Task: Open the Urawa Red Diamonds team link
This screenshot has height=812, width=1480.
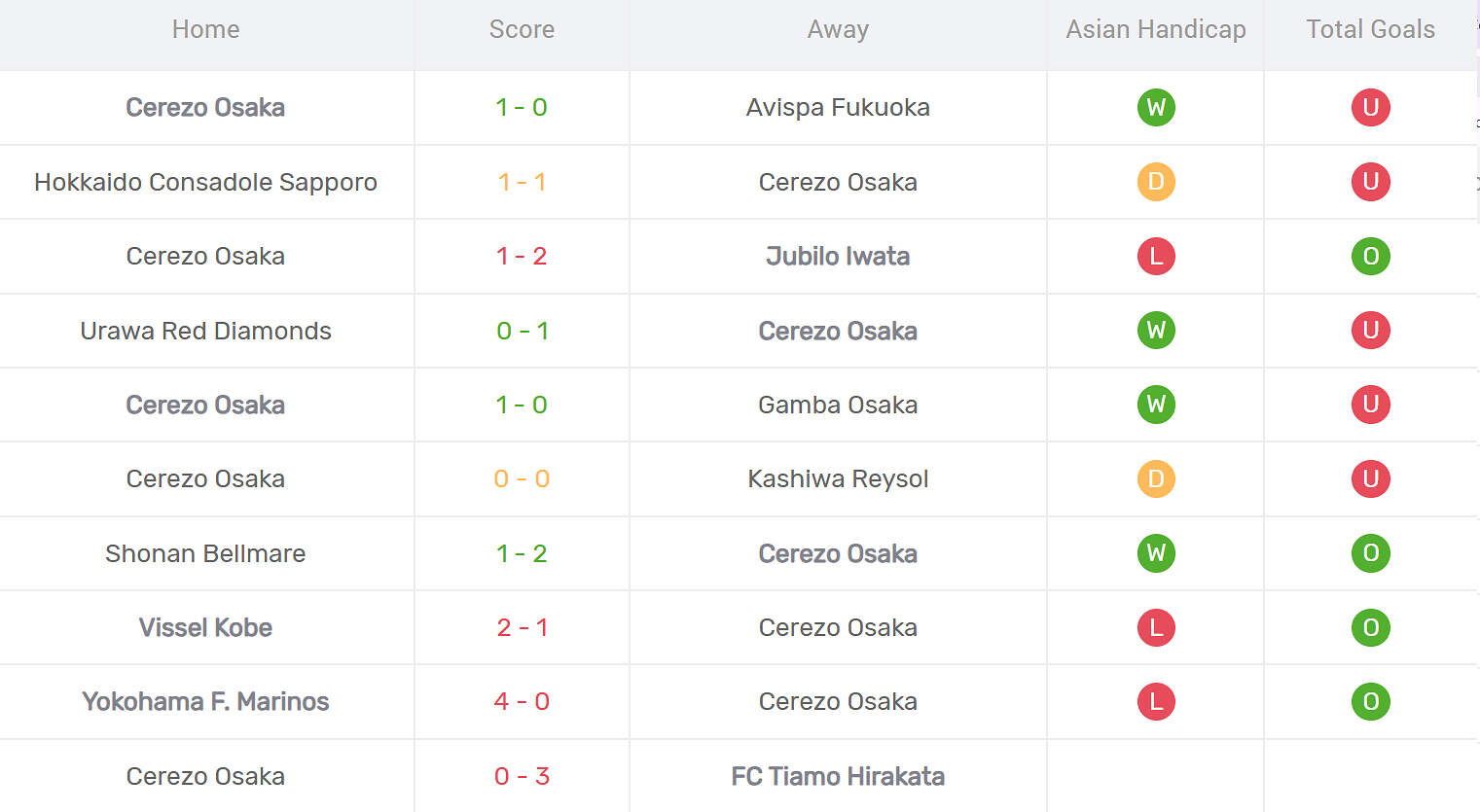Action: [x=205, y=331]
